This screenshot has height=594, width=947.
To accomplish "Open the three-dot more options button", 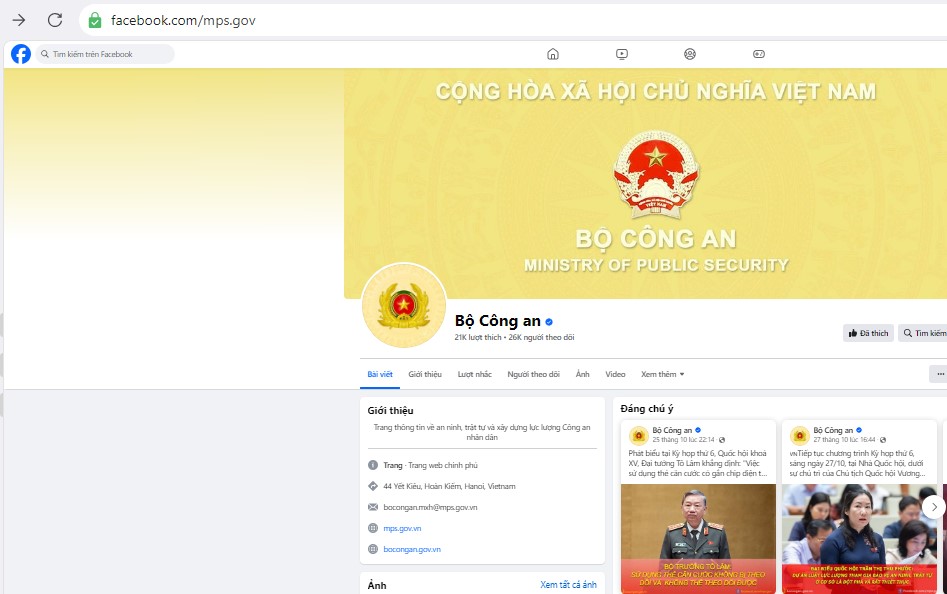I will coord(939,374).
